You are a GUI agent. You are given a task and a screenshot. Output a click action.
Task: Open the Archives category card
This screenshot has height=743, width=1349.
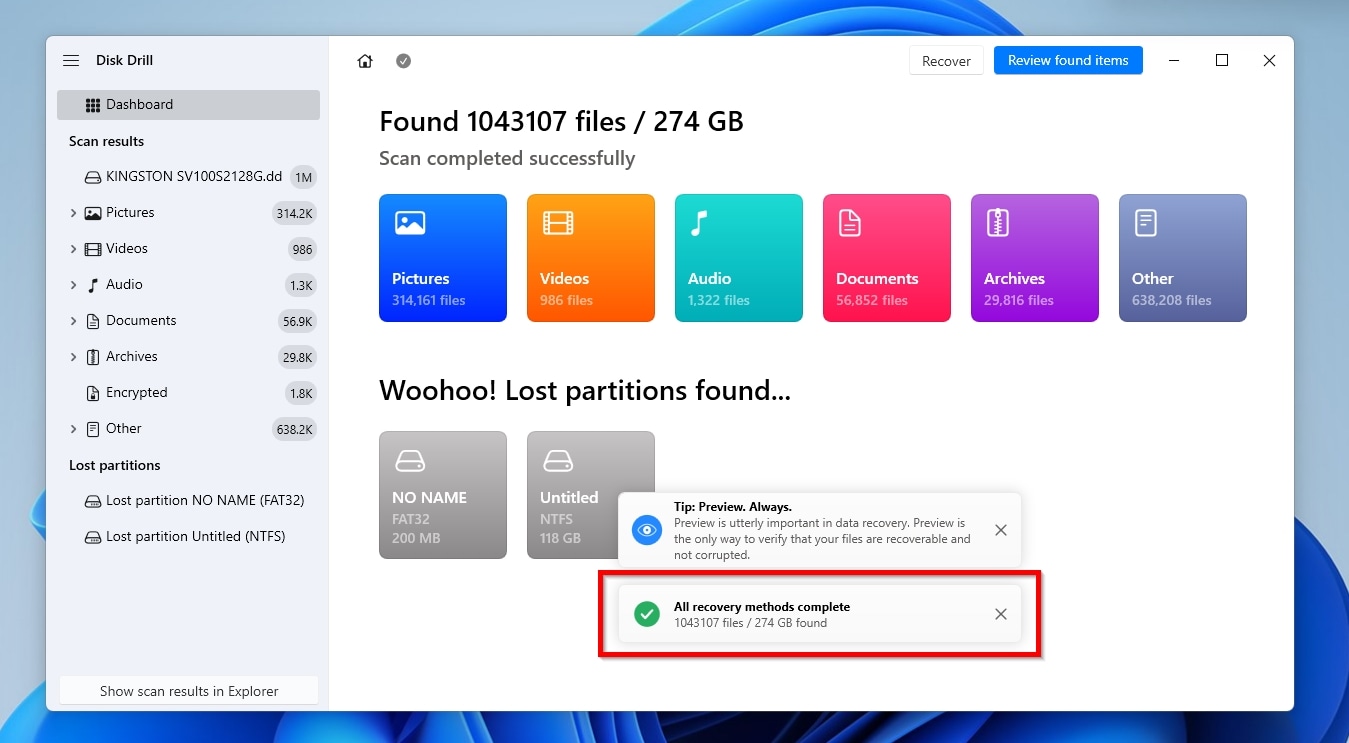(x=1035, y=258)
